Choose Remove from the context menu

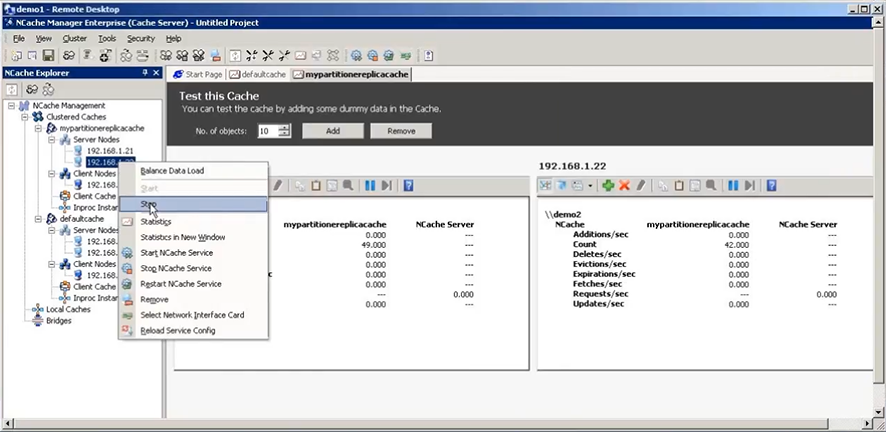[x=193, y=299]
